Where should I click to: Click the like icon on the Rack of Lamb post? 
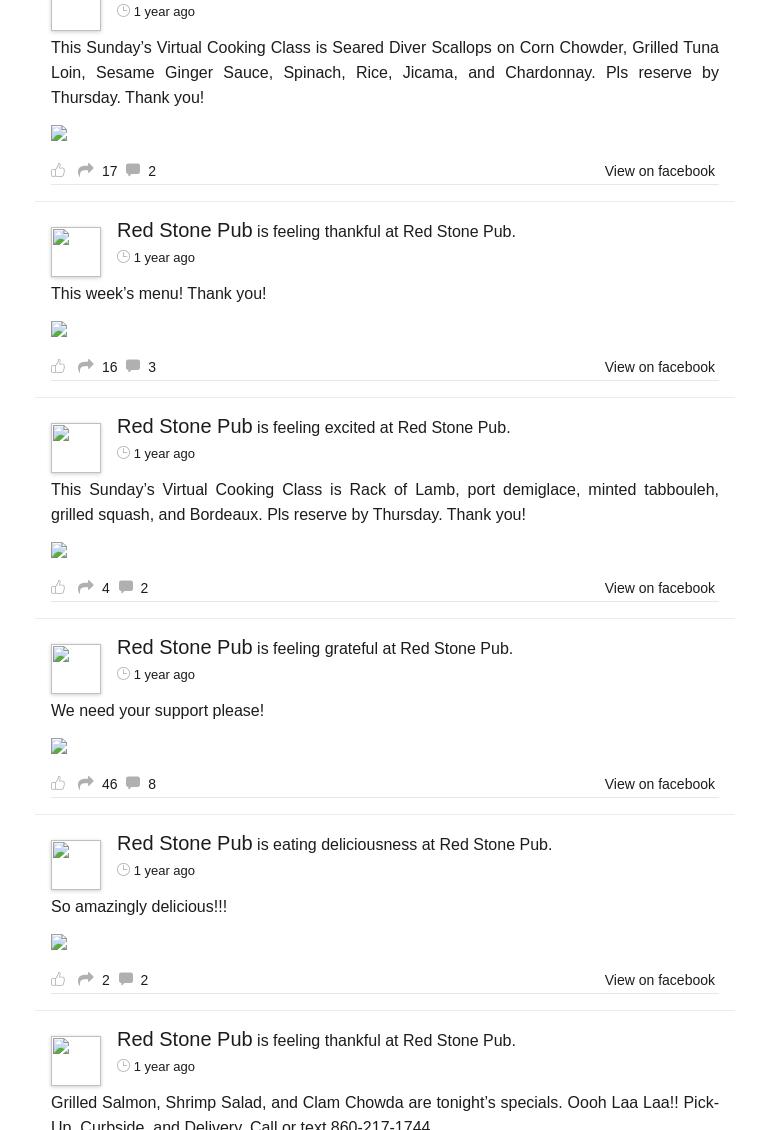(x=58, y=587)
